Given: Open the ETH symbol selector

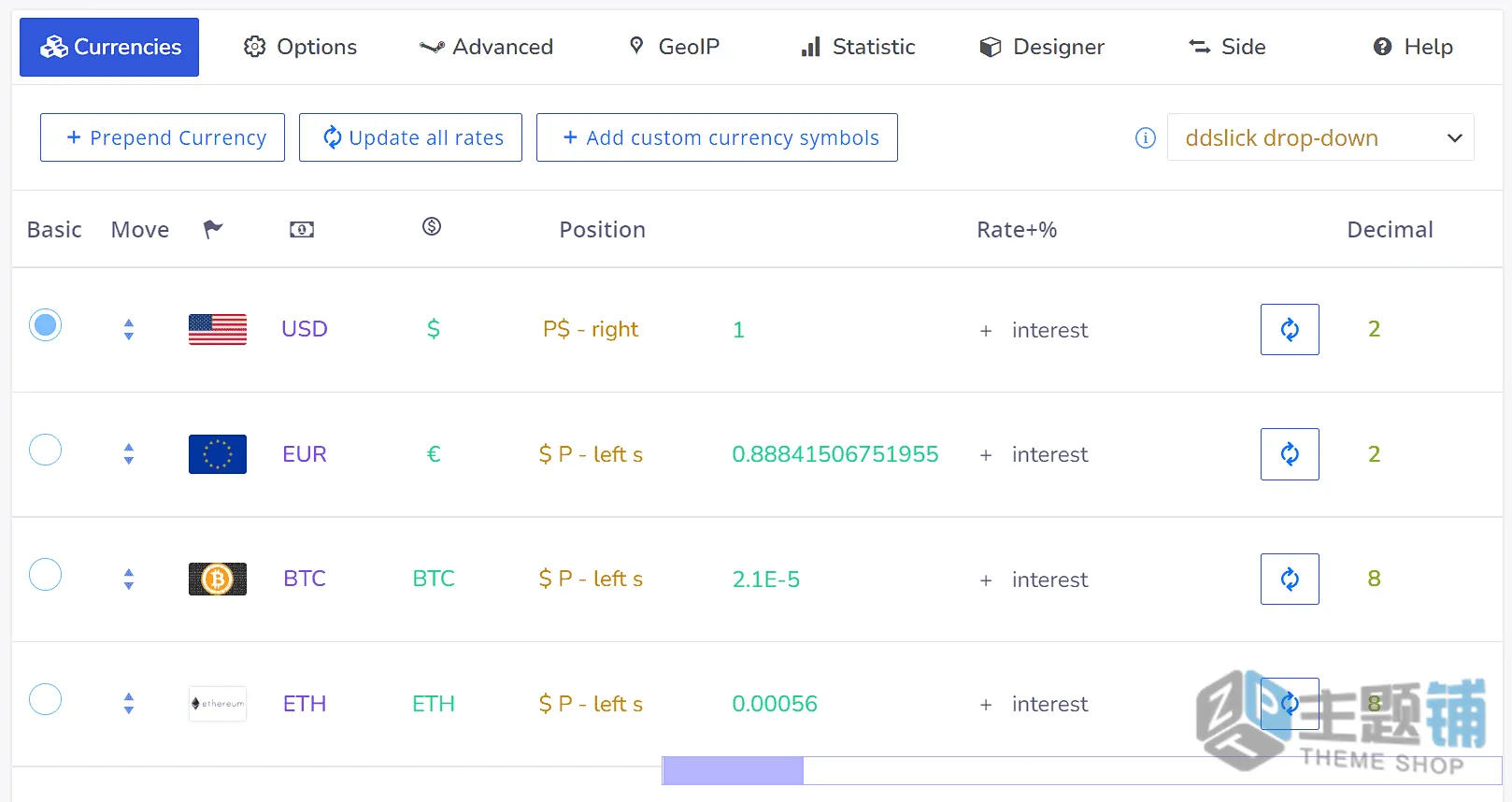Looking at the screenshot, I should (x=434, y=704).
